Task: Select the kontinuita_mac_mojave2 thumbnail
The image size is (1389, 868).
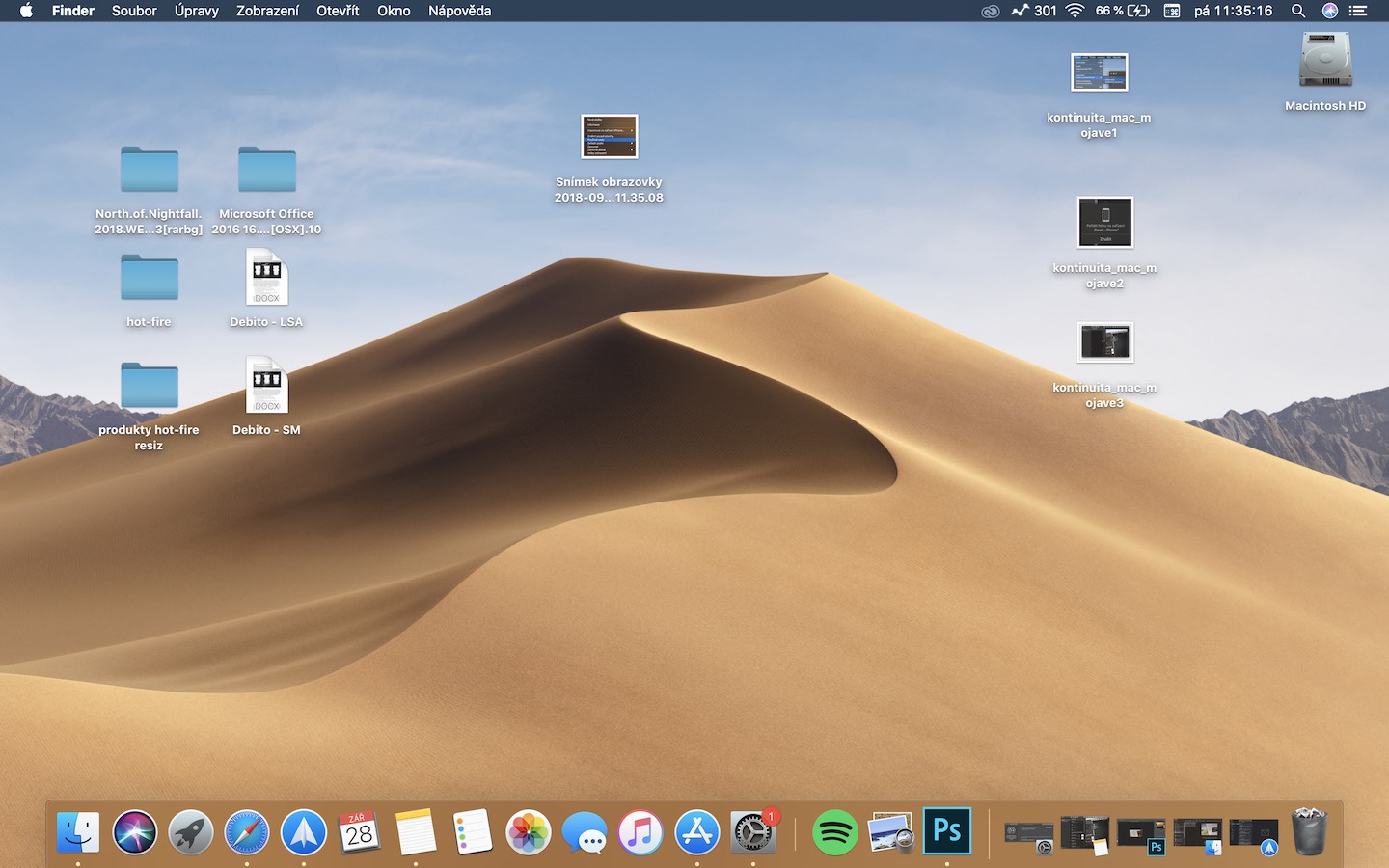Action: tap(1104, 223)
